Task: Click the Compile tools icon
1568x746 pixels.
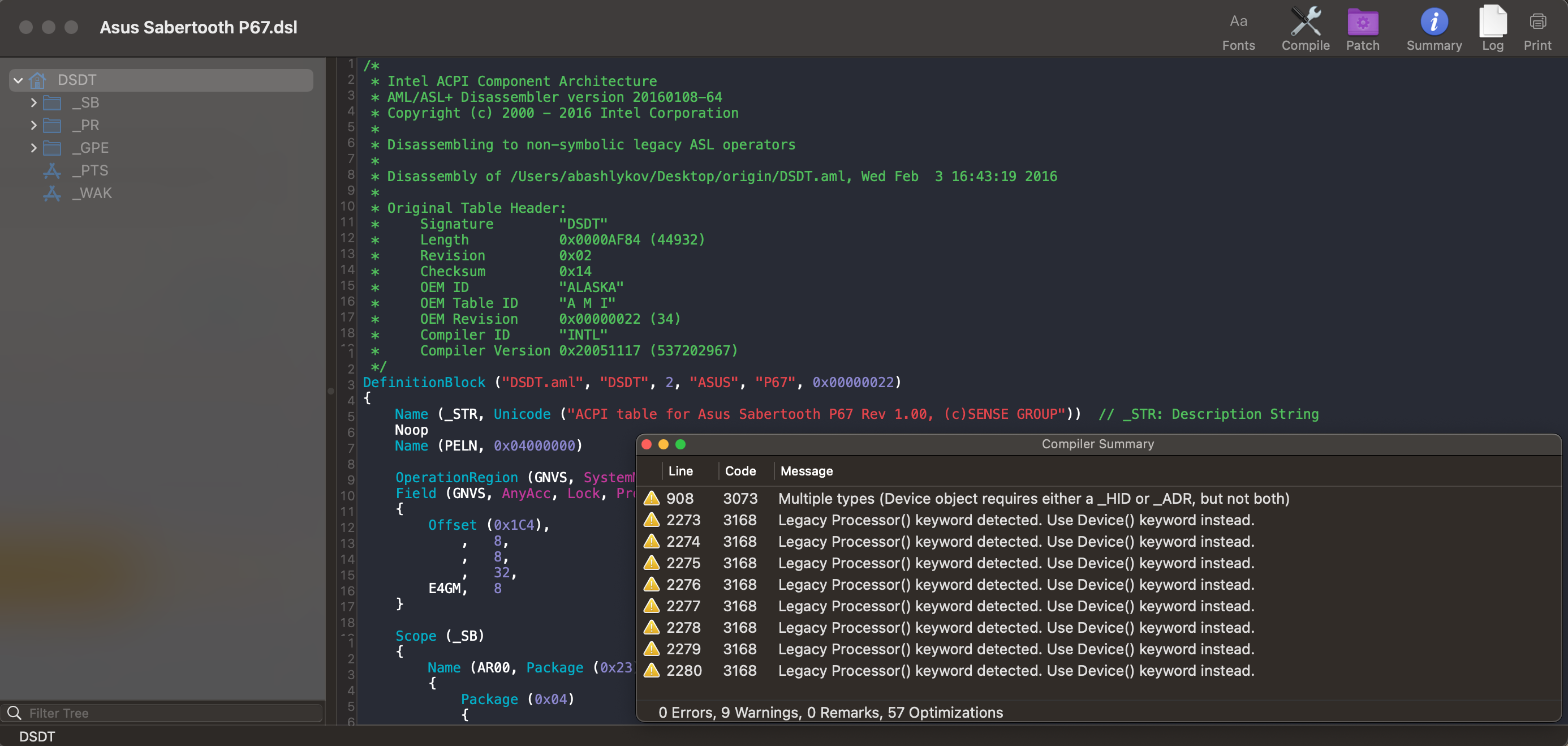Action: [1305, 23]
